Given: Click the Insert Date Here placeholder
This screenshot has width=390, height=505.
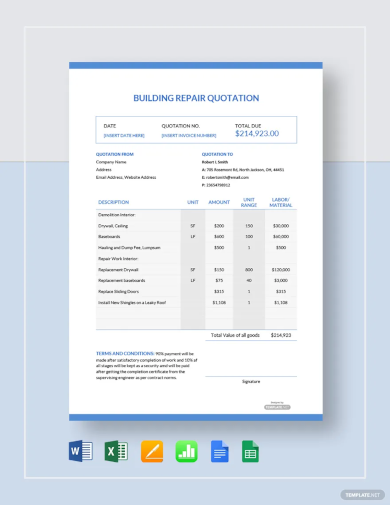Looking at the screenshot, I should [x=124, y=135].
